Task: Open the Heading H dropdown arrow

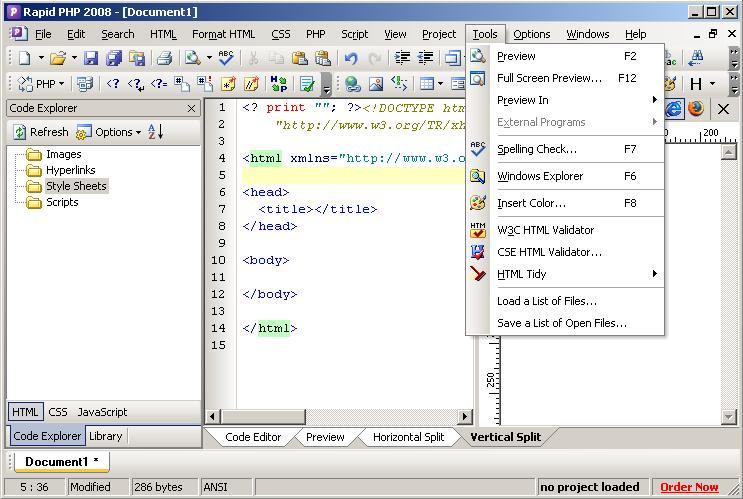Action: (x=712, y=84)
